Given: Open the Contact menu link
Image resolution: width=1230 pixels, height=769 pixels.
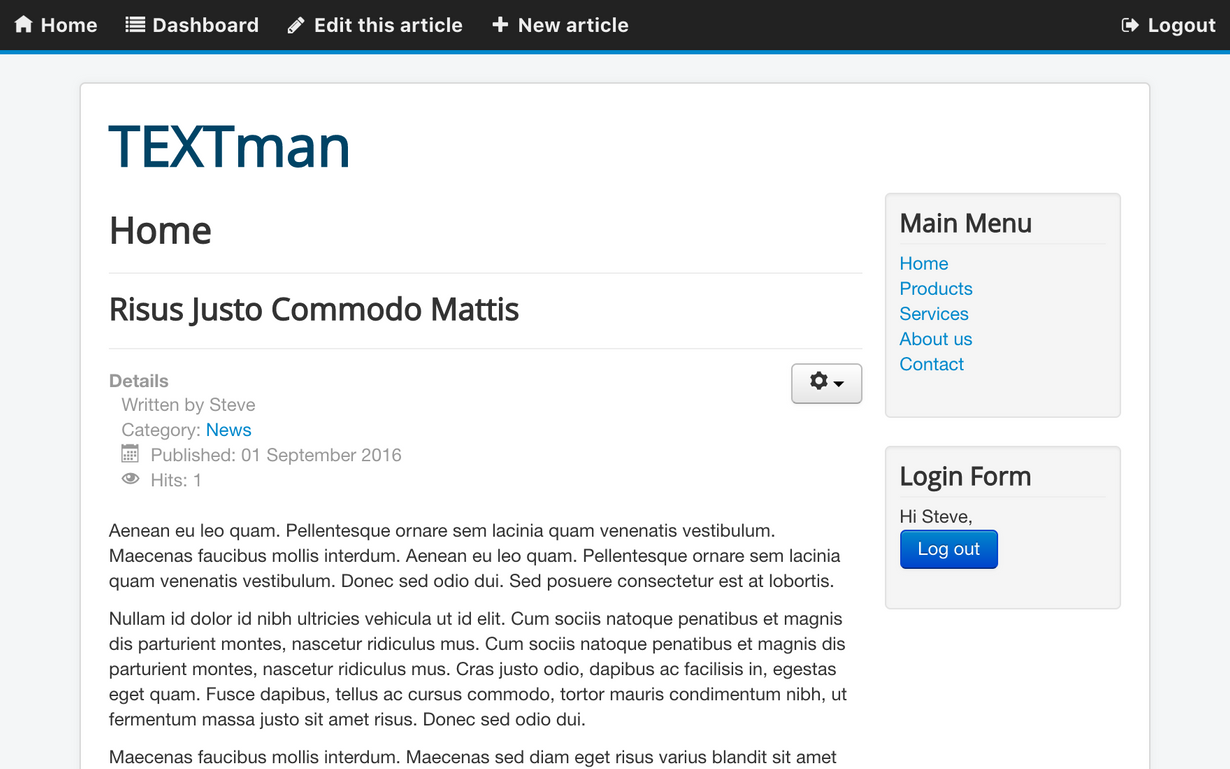Looking at the screenshot, I should 932,364.
